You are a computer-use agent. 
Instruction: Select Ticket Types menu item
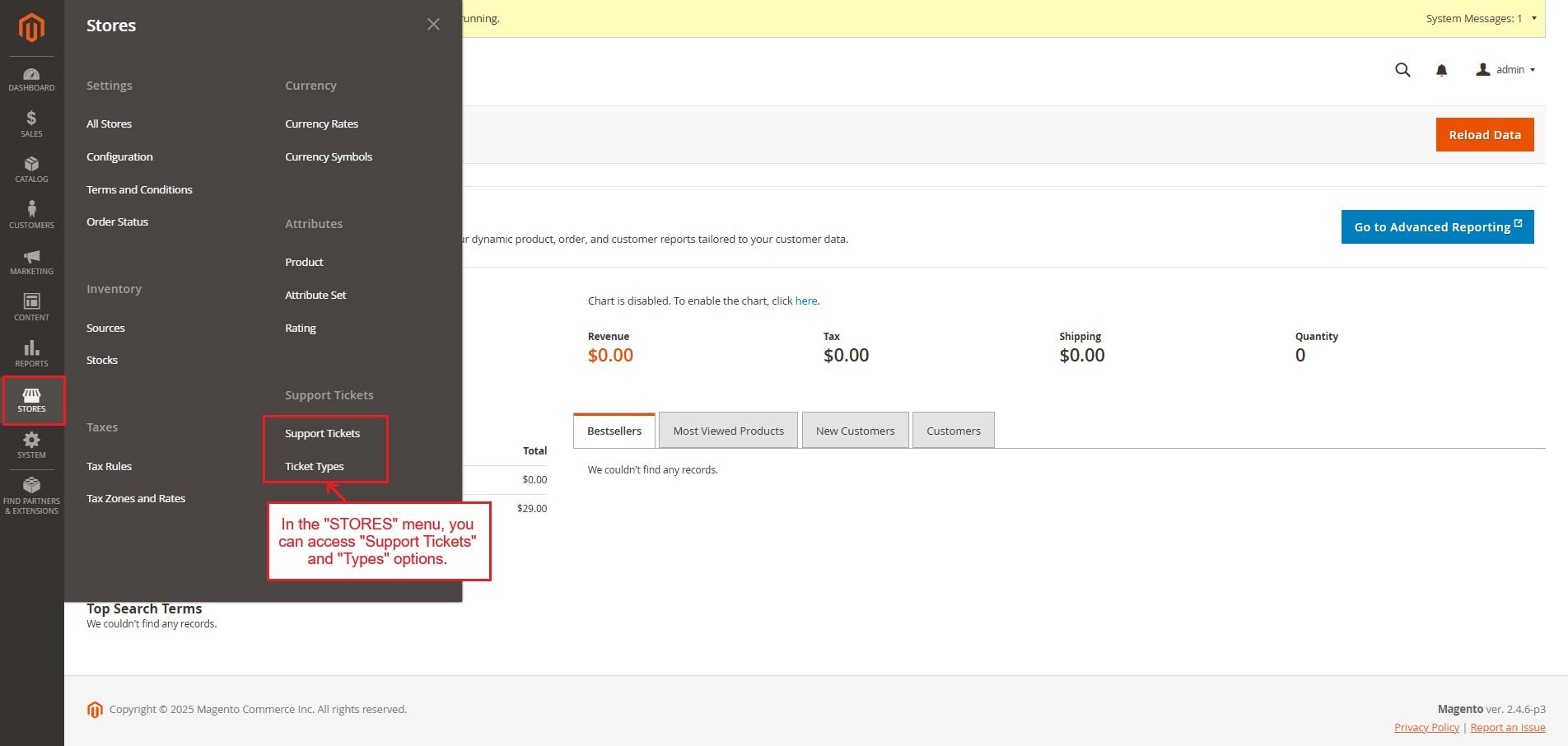315,466
